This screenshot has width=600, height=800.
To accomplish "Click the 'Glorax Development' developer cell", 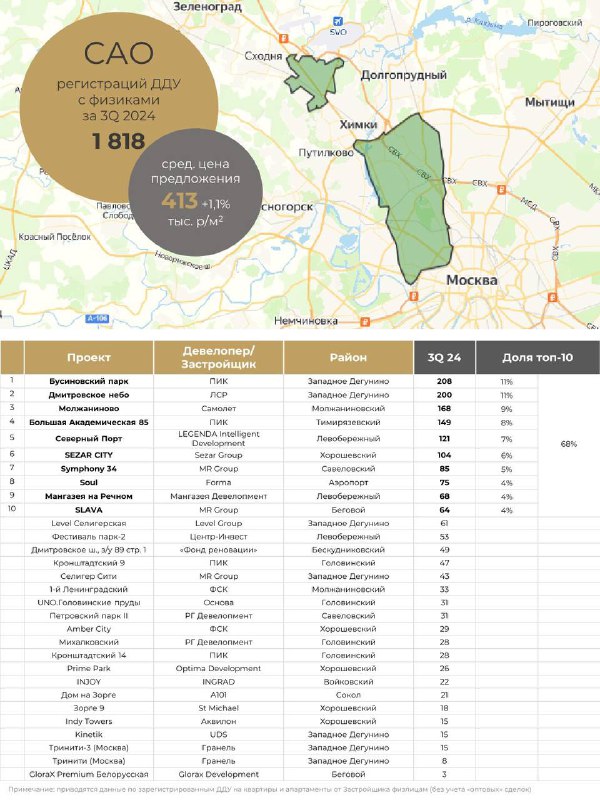I will coord(218,774).
